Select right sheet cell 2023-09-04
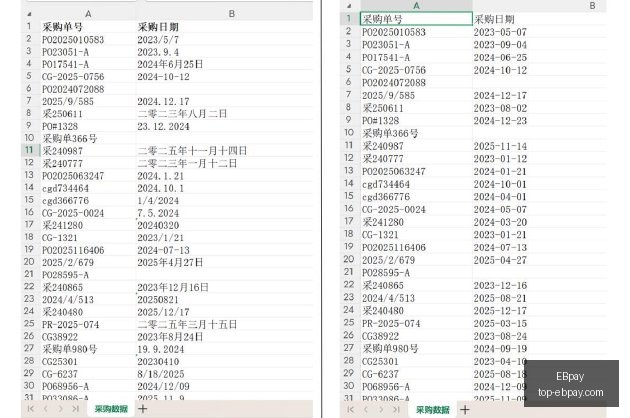This screenshot has width=630, height=418. click(x=540, y=44)
